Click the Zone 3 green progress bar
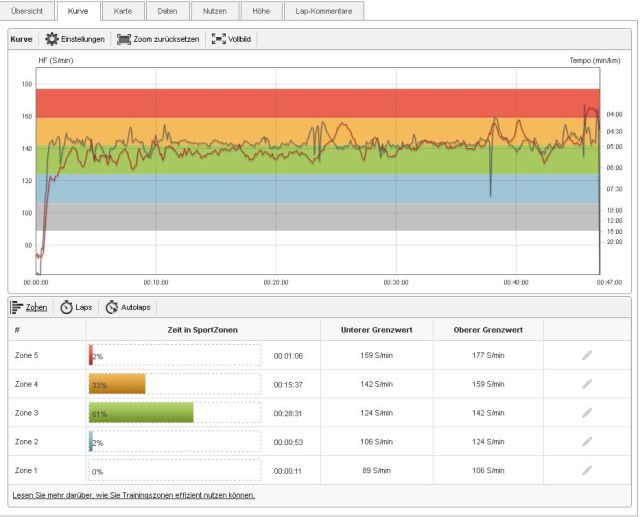Viewport: 640px width, 517px height. coord(141,413)
